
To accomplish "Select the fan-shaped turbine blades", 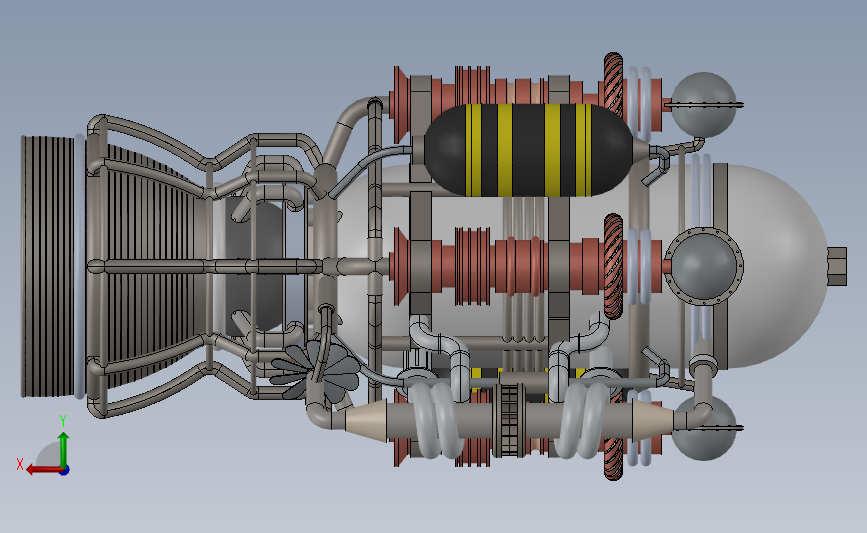I will pos(314,371).
